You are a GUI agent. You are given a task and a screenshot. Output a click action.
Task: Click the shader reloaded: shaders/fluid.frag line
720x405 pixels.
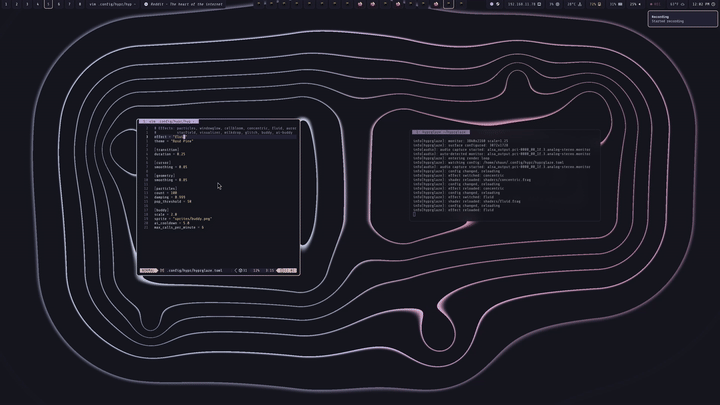click(467, 202)
